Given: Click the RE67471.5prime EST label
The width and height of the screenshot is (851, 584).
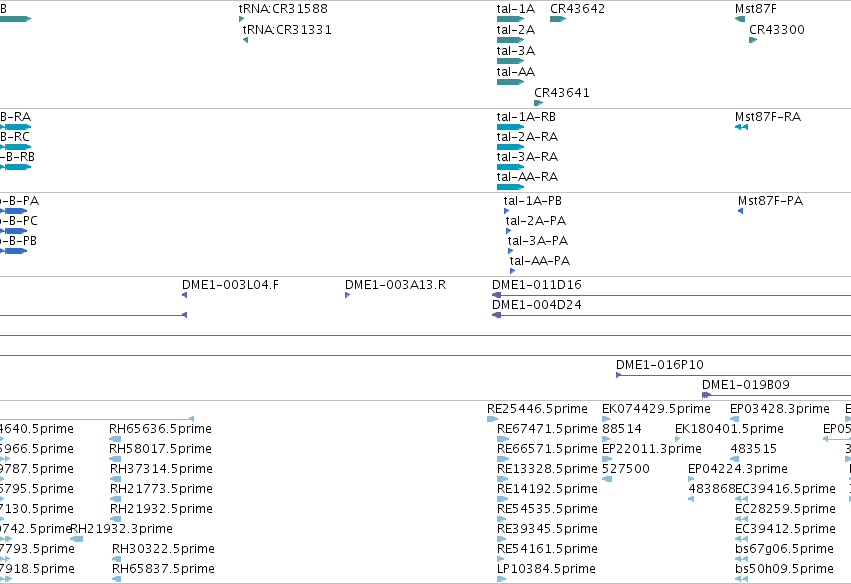Looking at the screenshot, I should (x=547, y=429).
